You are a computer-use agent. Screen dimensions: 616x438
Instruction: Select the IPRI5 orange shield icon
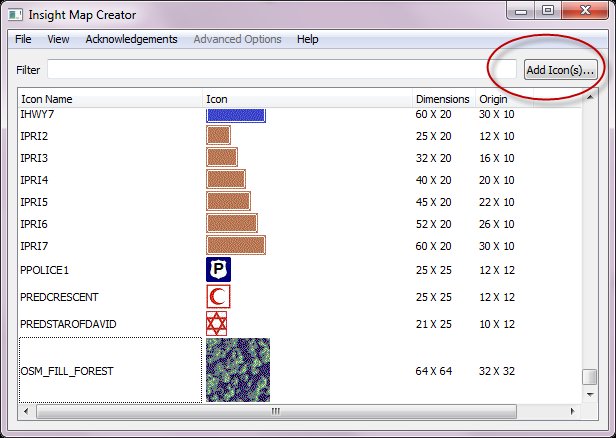coord(228,201)
